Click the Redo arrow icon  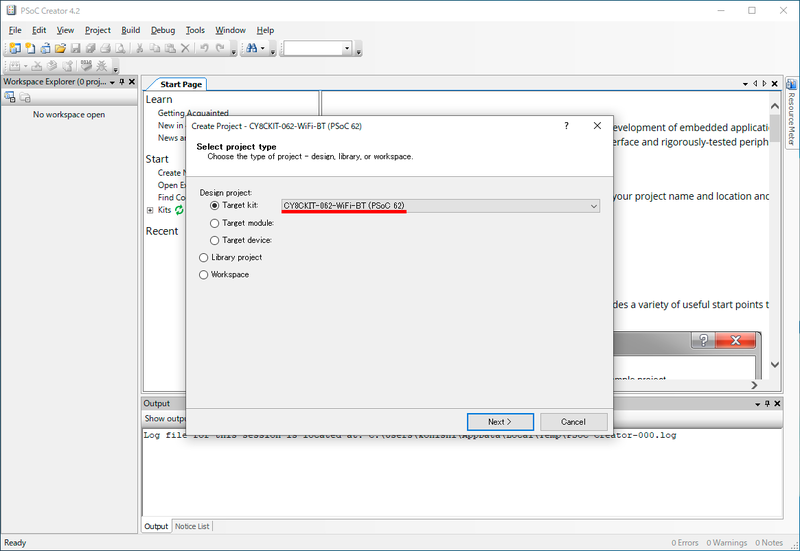point(220,48)
